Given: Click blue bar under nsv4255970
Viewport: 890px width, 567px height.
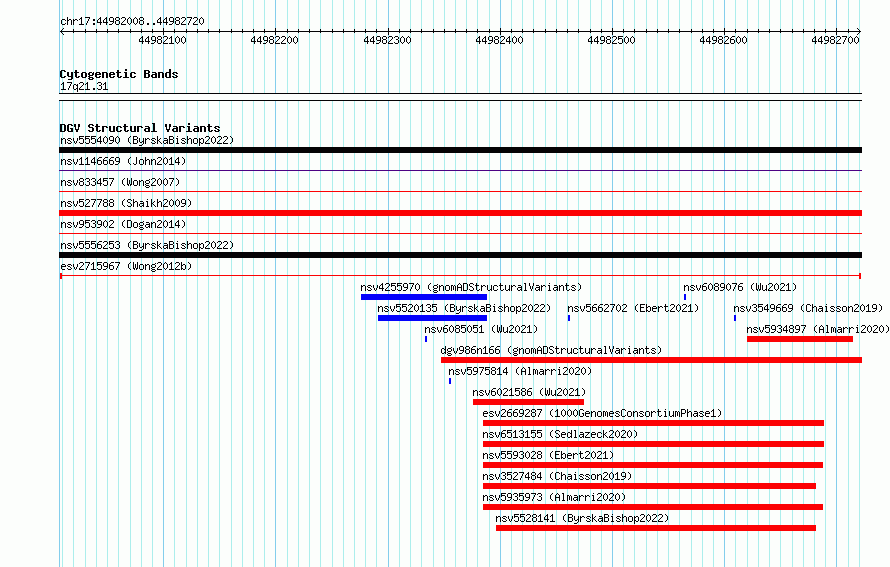Looking at the screenshot, I should (x=424, y=297).
